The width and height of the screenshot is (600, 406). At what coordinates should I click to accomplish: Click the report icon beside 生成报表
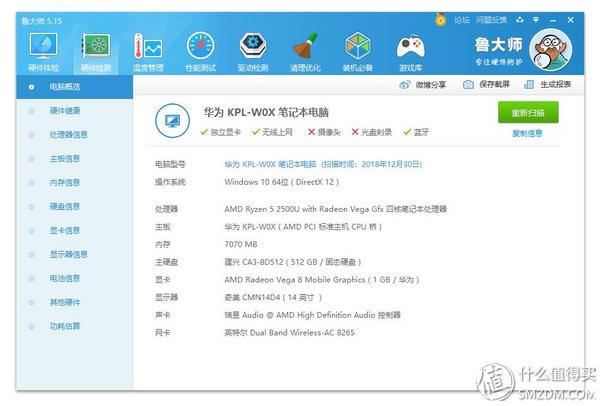point(529,84)
